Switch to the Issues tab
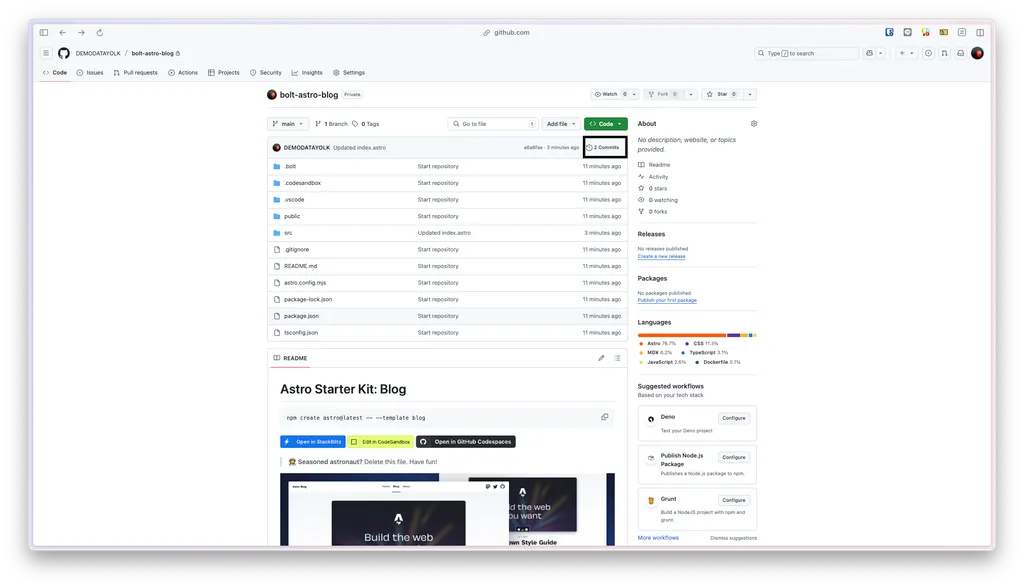The image size is (1024, 588). pyautogui.click(x=90, y=73)
